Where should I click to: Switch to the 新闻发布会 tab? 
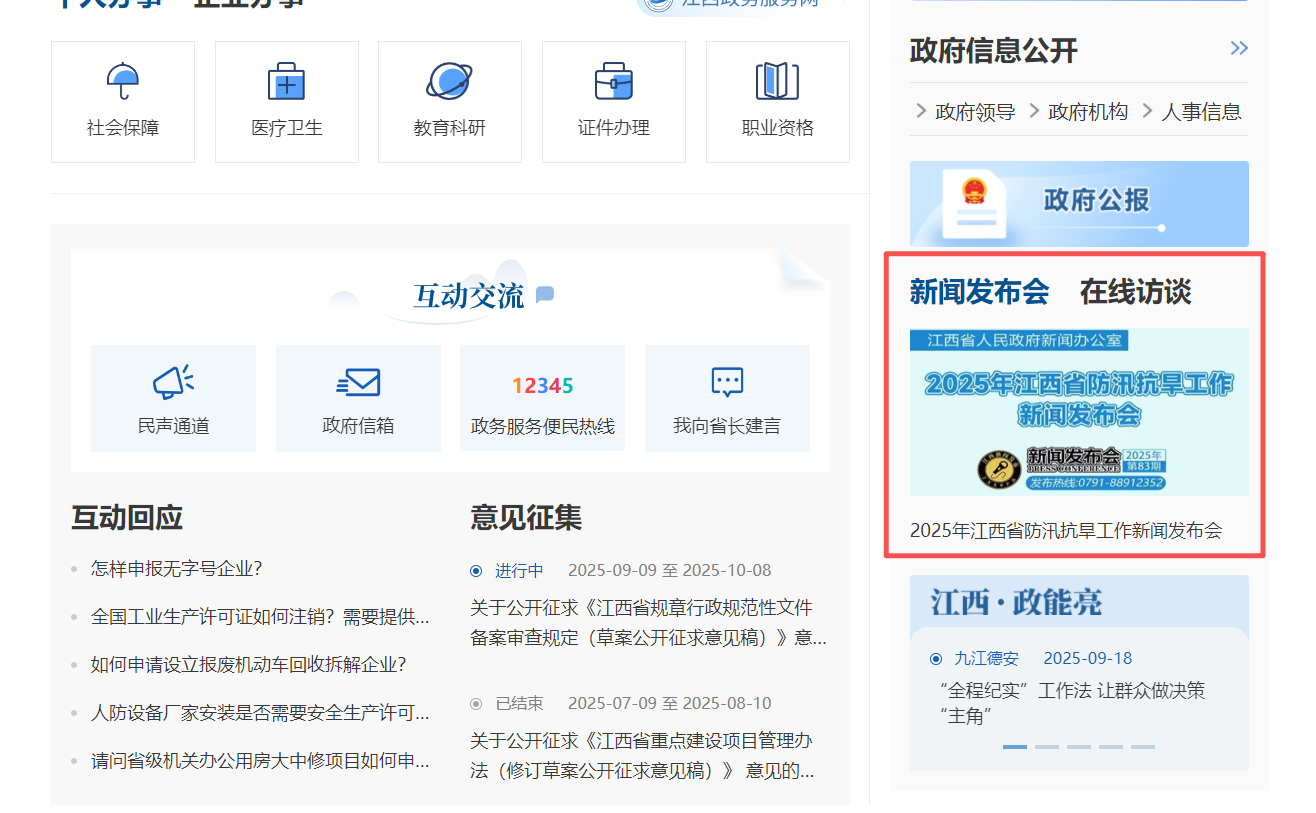click(x=980, y=292)
